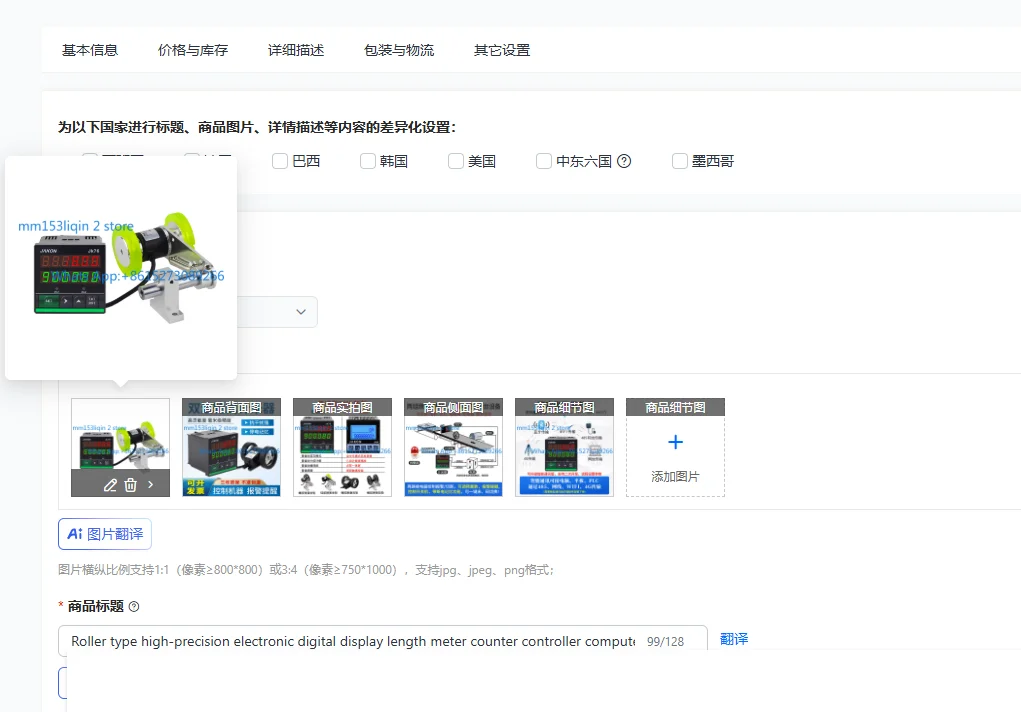This screenshot has height=712, width=1021.
Task: Tick the 巴西 checkbox
Action: coord(280,161)
